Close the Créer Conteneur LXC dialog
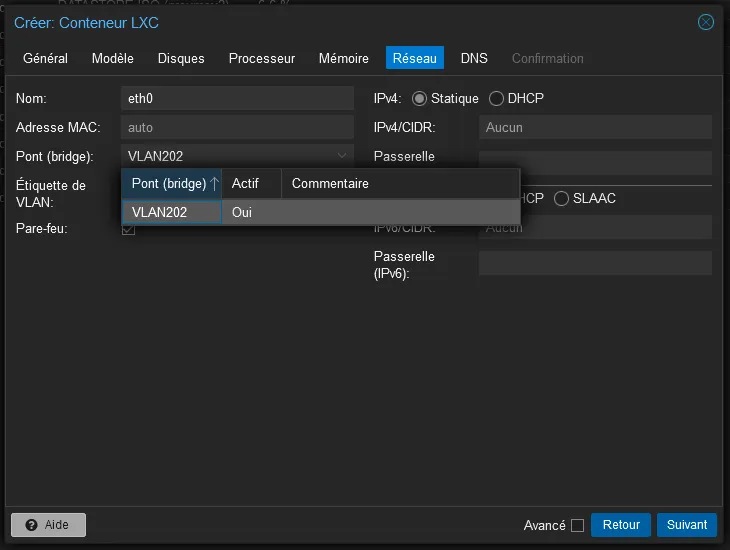The image size is (730, 550). pyautogui.click(x=706, y=22)
